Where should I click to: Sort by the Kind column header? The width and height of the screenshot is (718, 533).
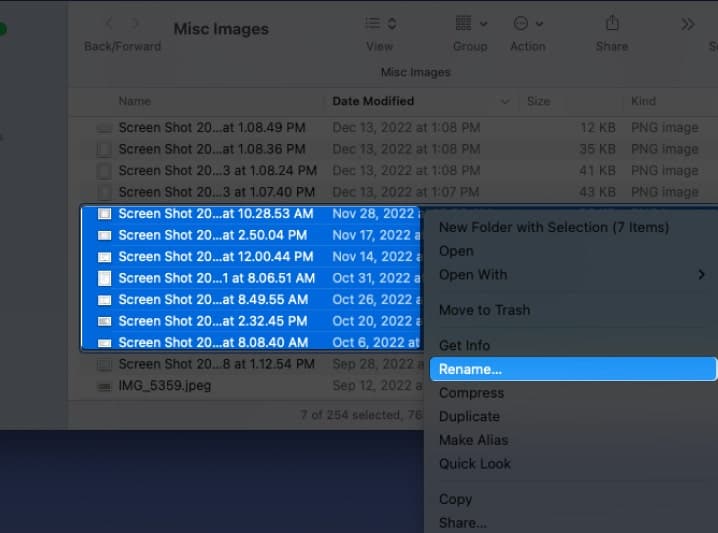point(643,101)
